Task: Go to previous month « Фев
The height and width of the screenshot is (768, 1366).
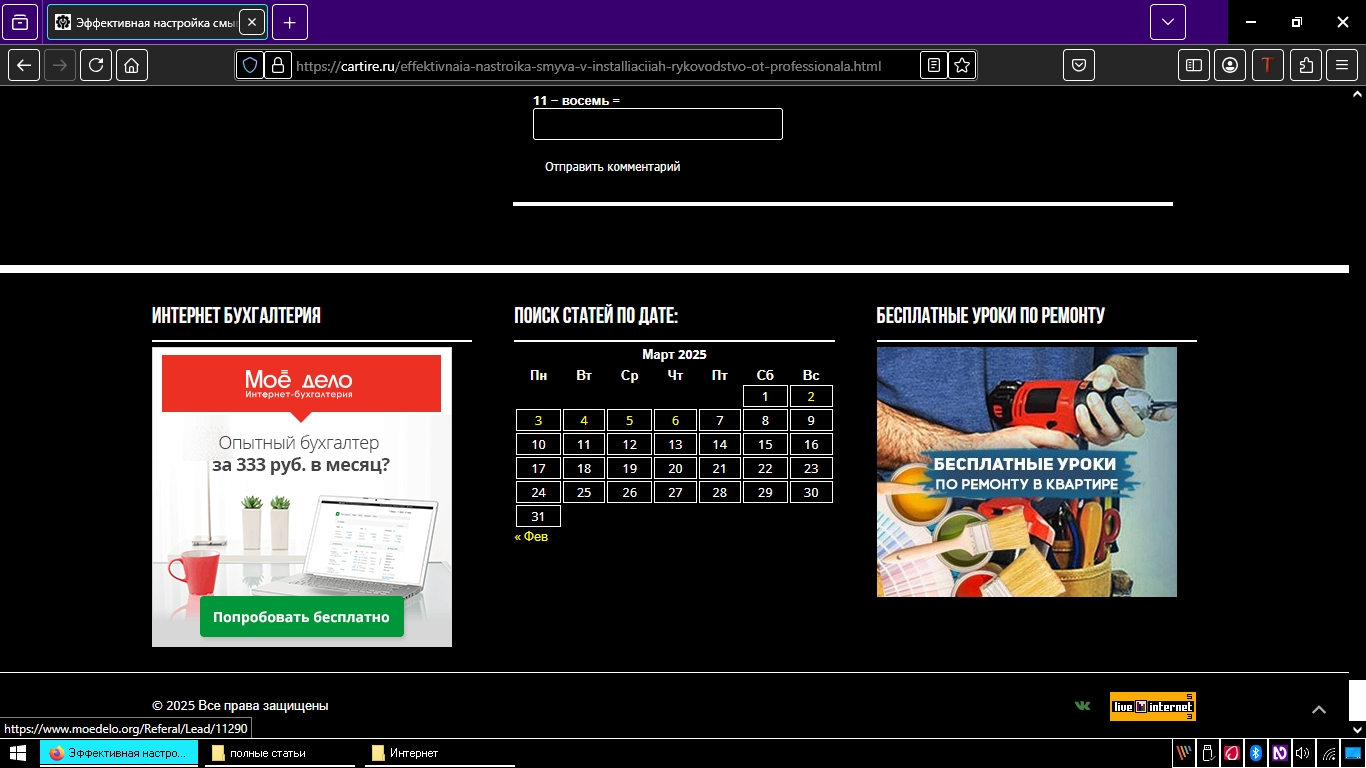Action: [x=531, y=537]
